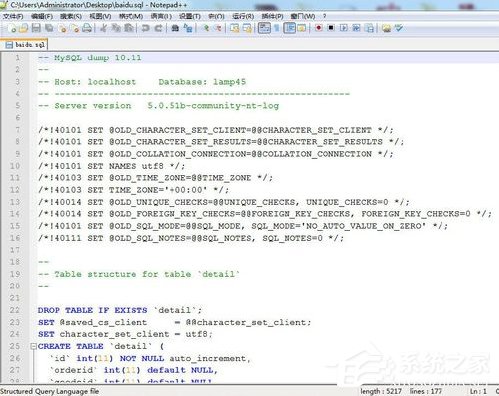Toggle the Word Wrap toolbar button

(264, 28)
